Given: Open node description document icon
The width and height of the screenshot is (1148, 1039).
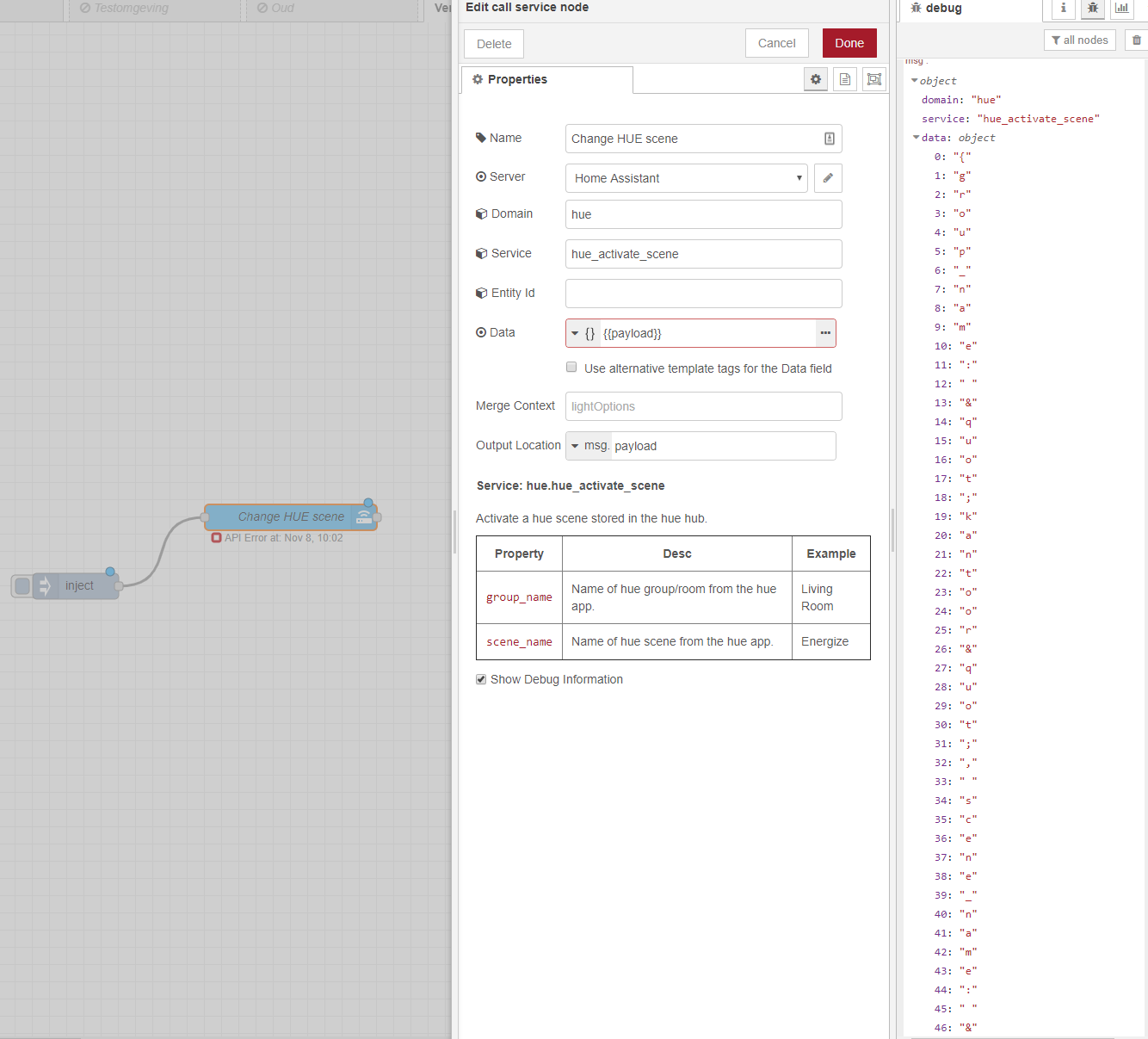Looking at the screenshot, I should coord(845,79).
